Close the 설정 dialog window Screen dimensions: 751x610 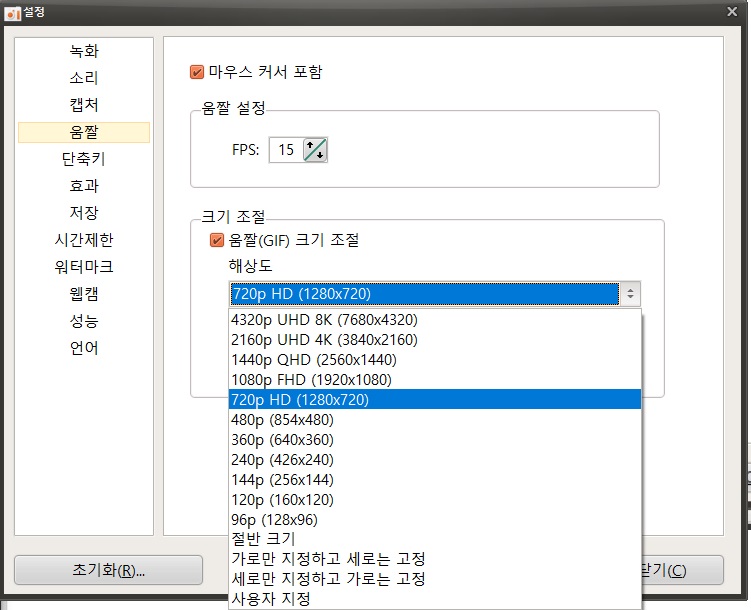[732, 11]
